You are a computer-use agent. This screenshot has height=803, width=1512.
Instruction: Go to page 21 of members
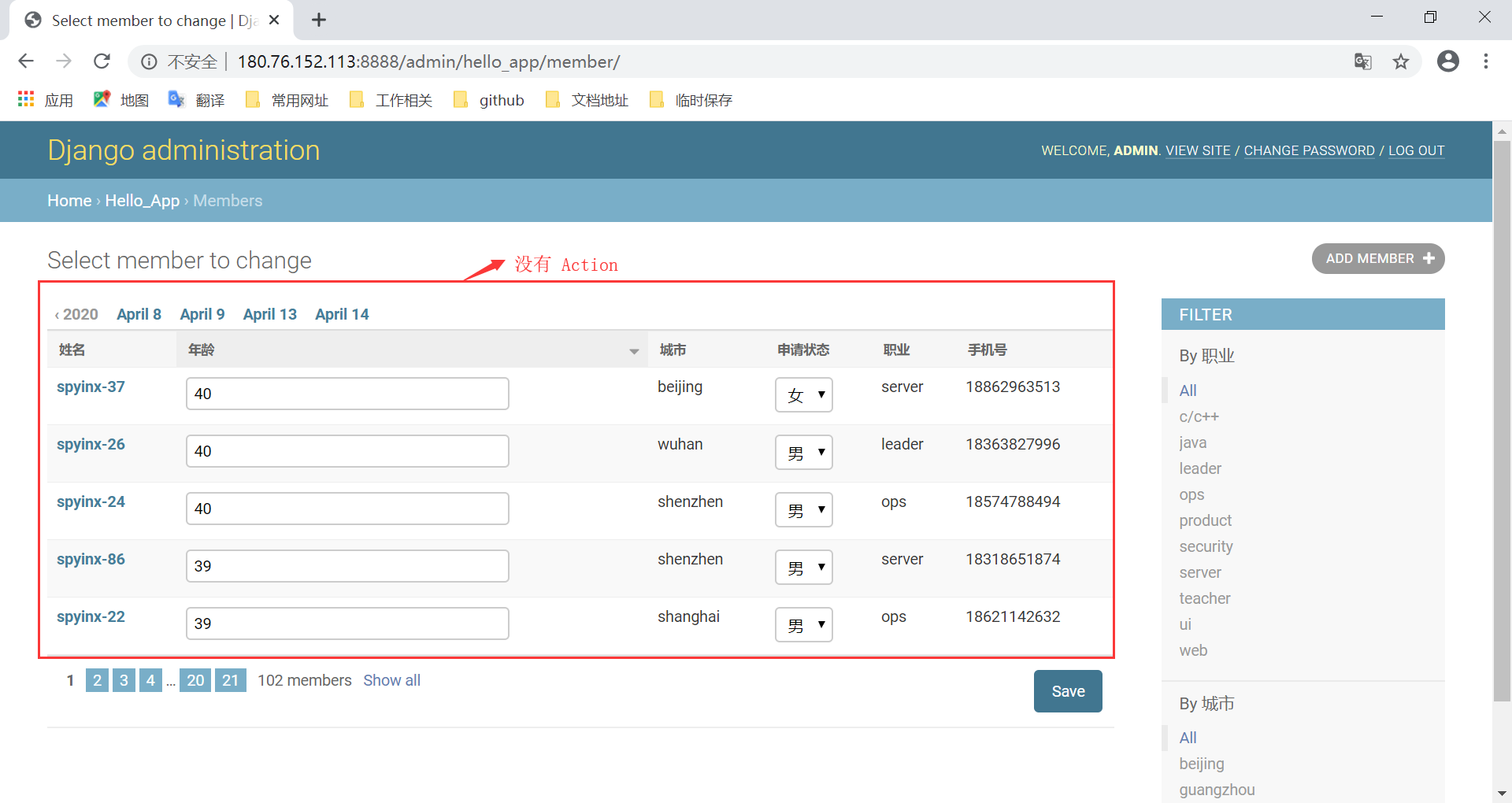pos(230,680)
